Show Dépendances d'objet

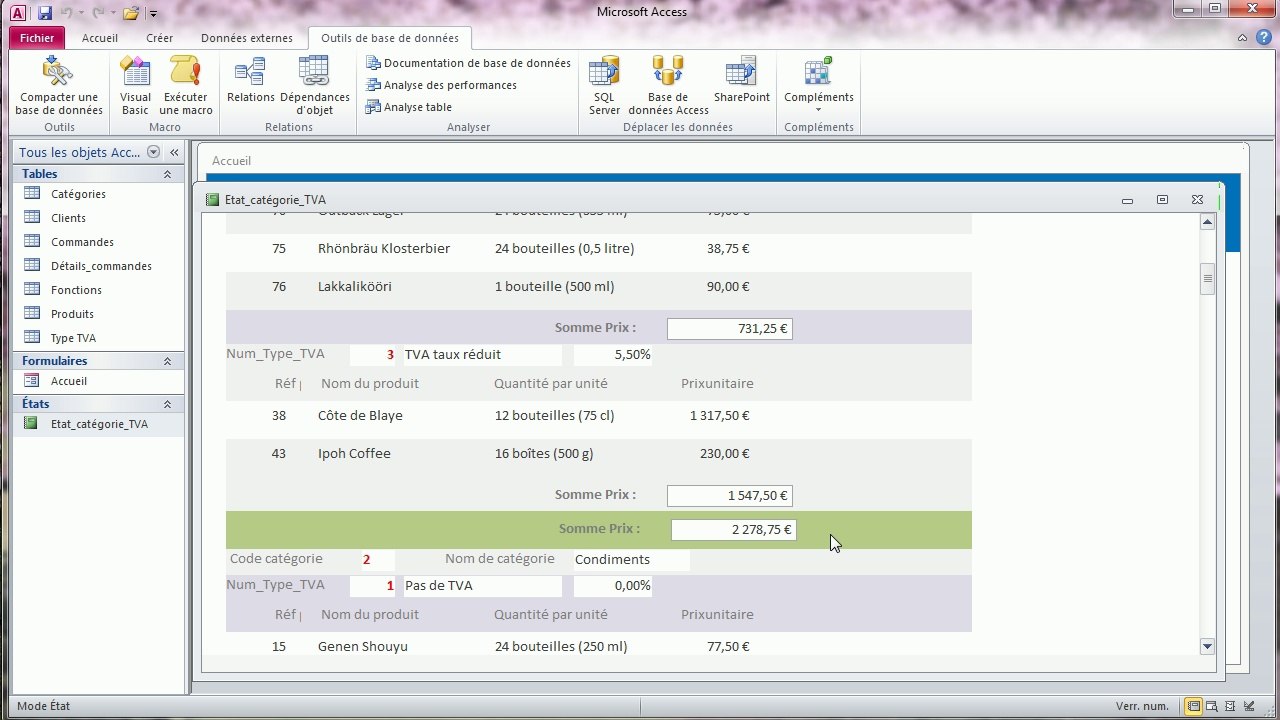pyautogui.click(x=314, y=86)
